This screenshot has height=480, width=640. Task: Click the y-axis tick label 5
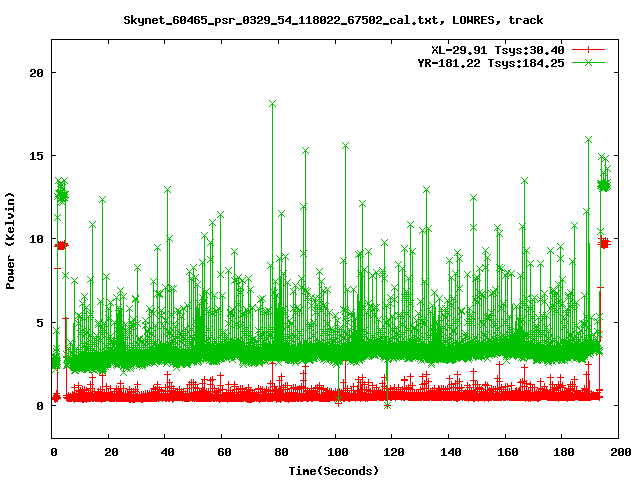coord(40,323)
